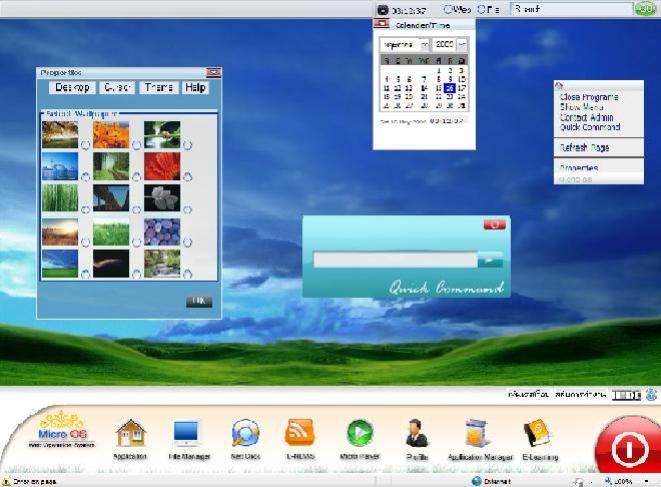The image size is (661, 487).
Task: Click the green frog wallpaper thumbnail
Action: (162, 135)
